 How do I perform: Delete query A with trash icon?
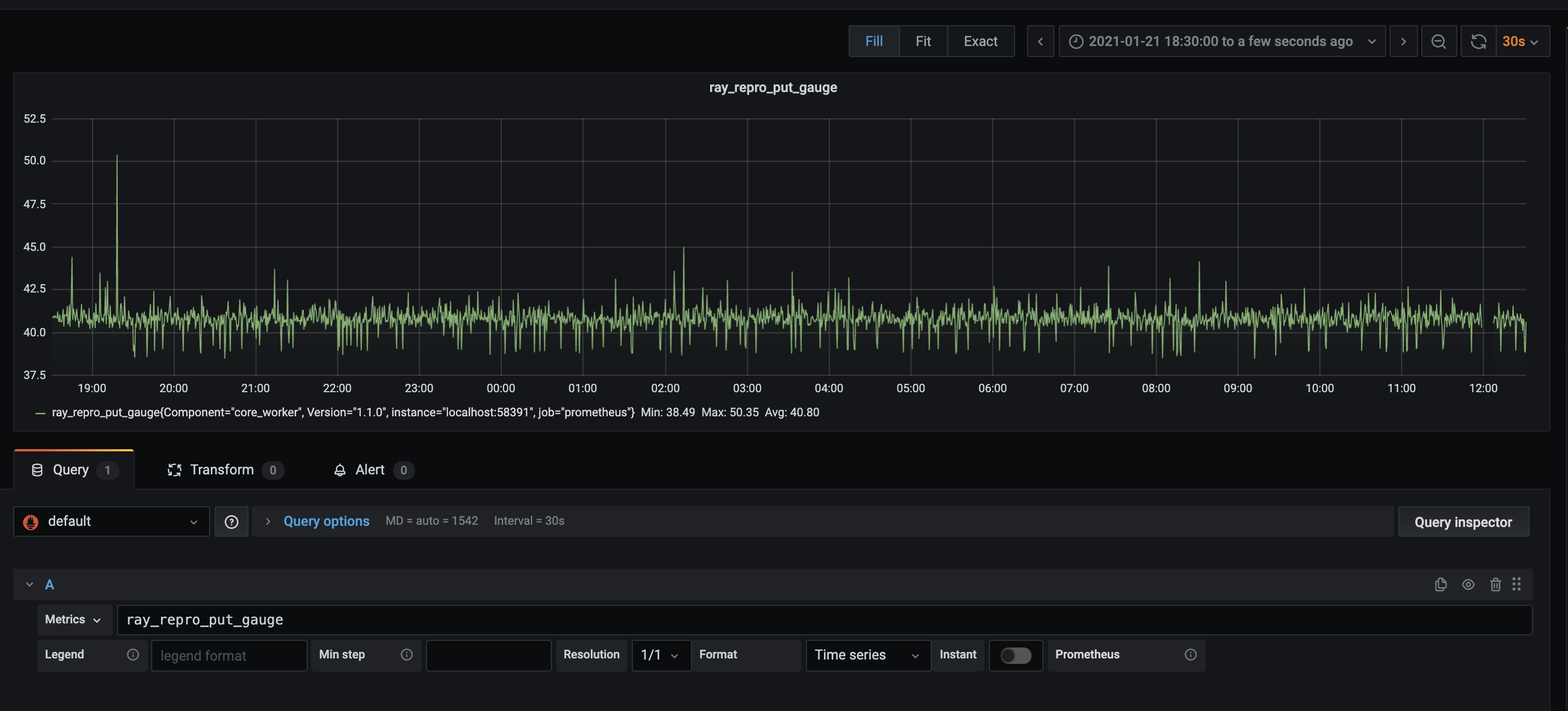point(1495,584)
